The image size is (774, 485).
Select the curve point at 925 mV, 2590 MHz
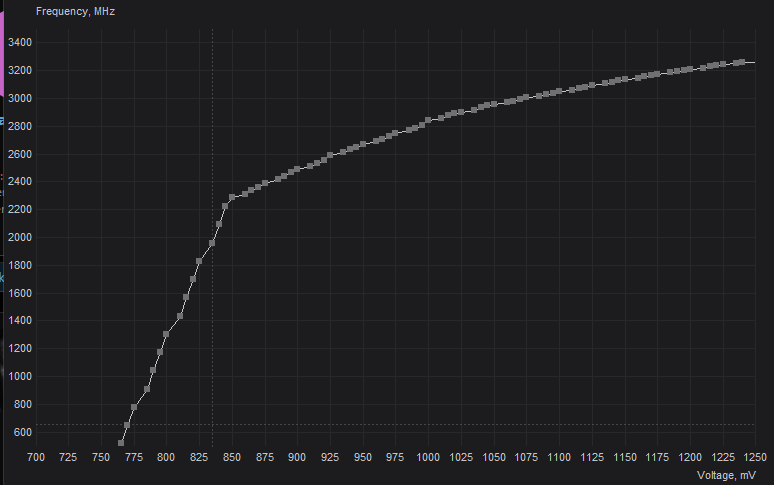click(330, 155)
